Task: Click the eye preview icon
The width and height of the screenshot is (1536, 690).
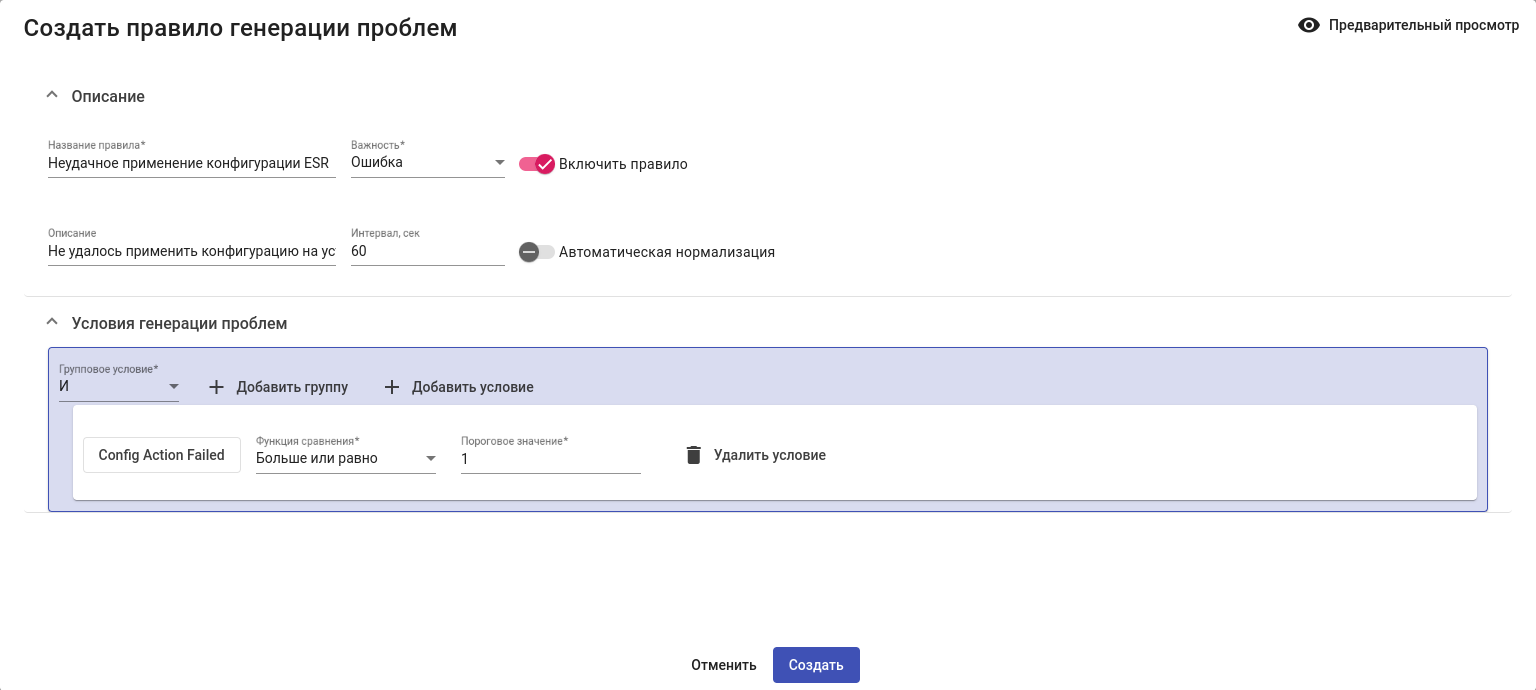Action: (1309, 26)
